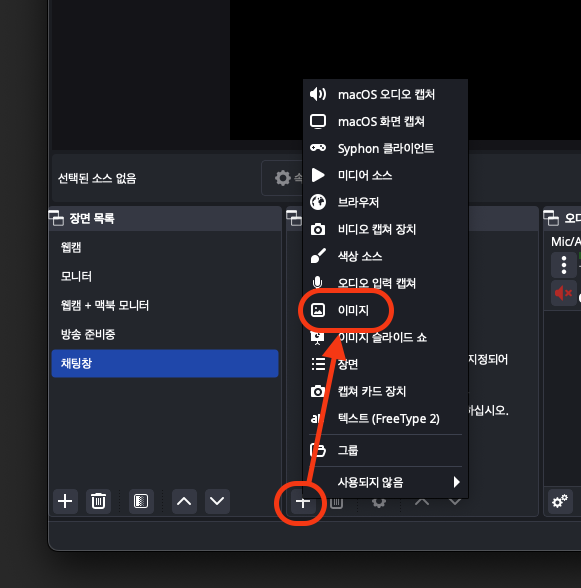Select 이미지 from the source menu
The width and height of the screenshot is (581, 588).
point(385,310)
